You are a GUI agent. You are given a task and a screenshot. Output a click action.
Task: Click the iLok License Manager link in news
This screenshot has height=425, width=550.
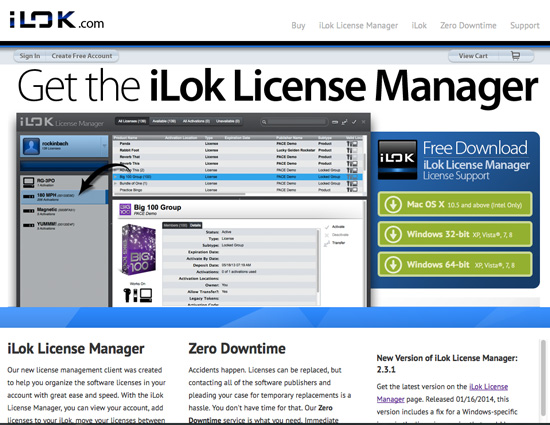(x=488, y=387)
